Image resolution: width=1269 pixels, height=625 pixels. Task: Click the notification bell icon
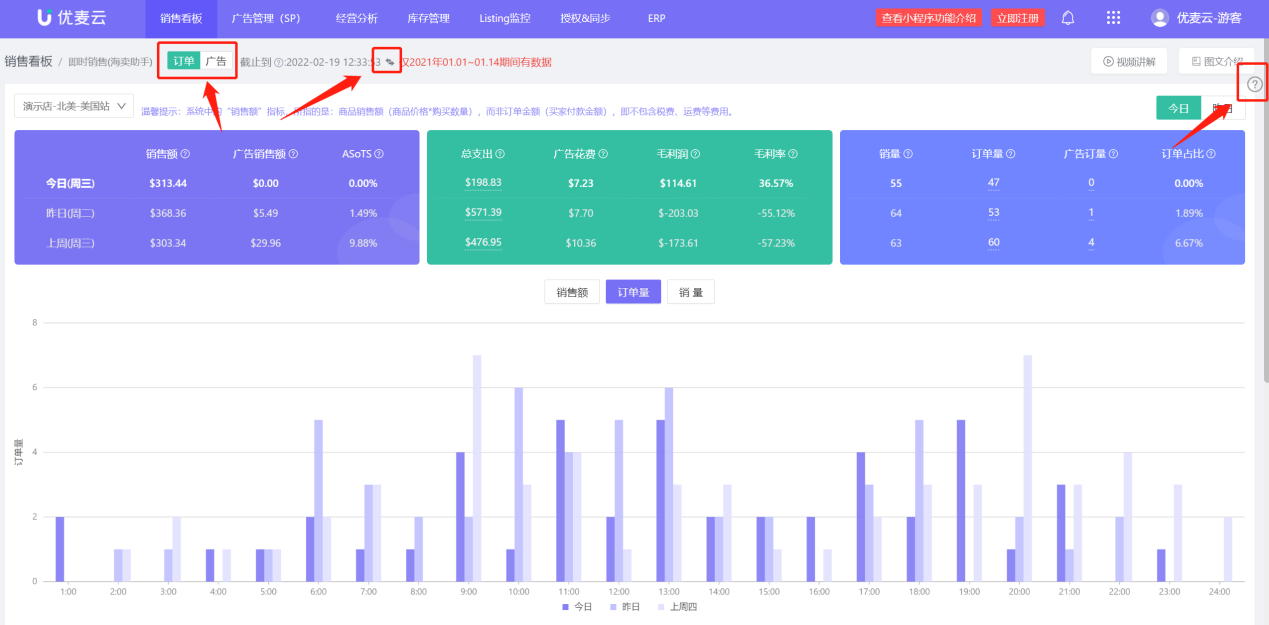tap(1068, 18)
